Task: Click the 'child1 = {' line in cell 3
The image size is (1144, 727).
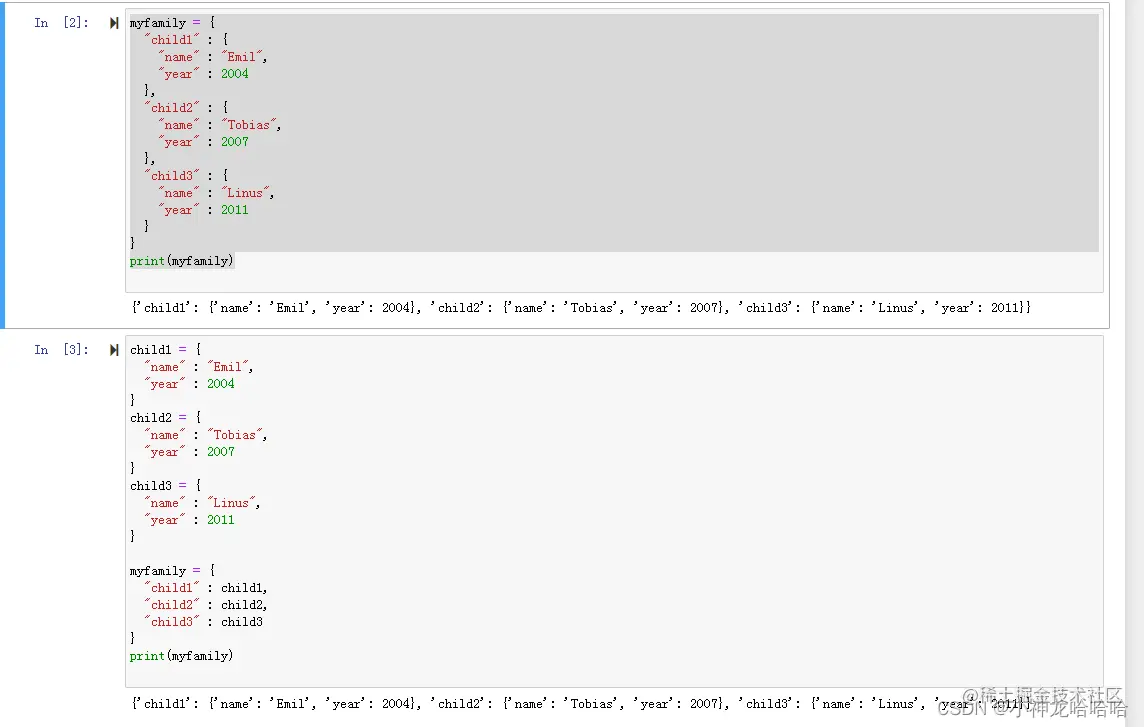Action: click(x=166, y=350)
